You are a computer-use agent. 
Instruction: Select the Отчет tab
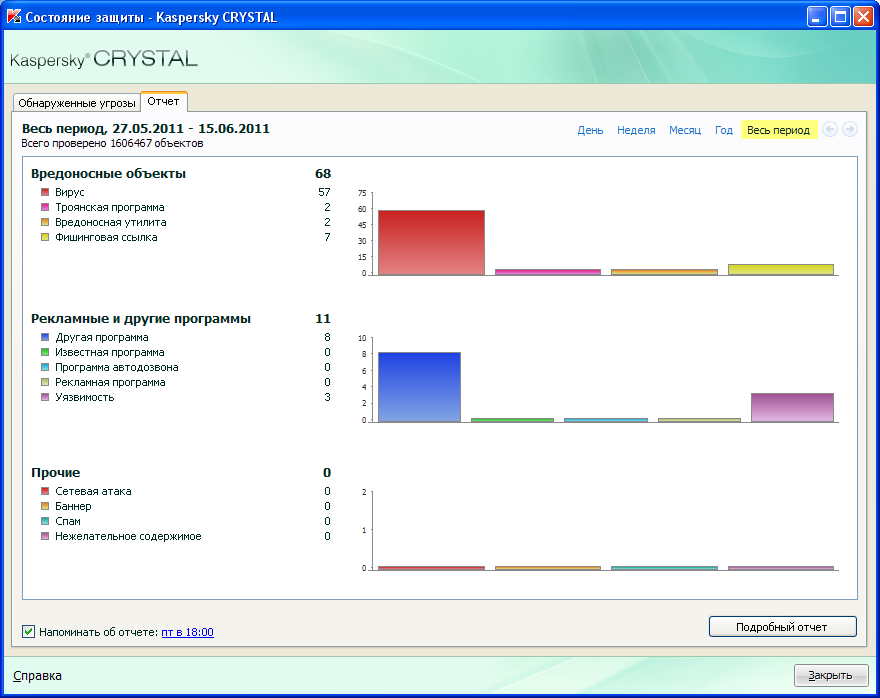click(x=163, y=101)
